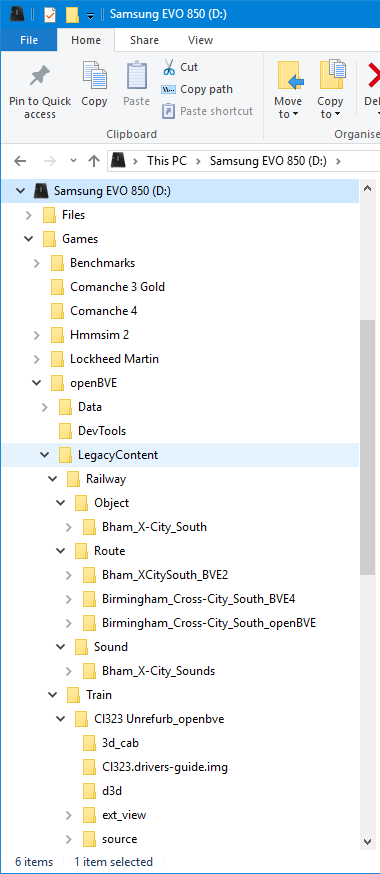Click This PC in the address bar
Screen dimensions: 380x874
point(167,161)
